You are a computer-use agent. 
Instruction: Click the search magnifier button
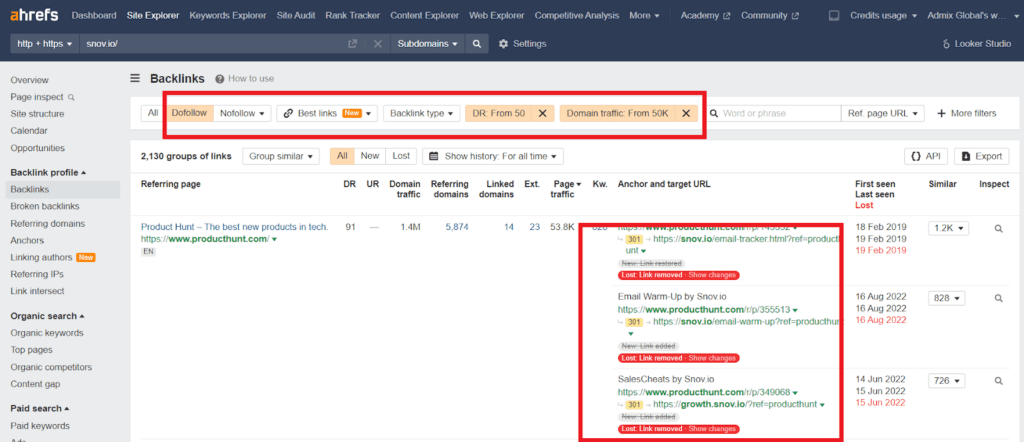[x=477, y=44]
